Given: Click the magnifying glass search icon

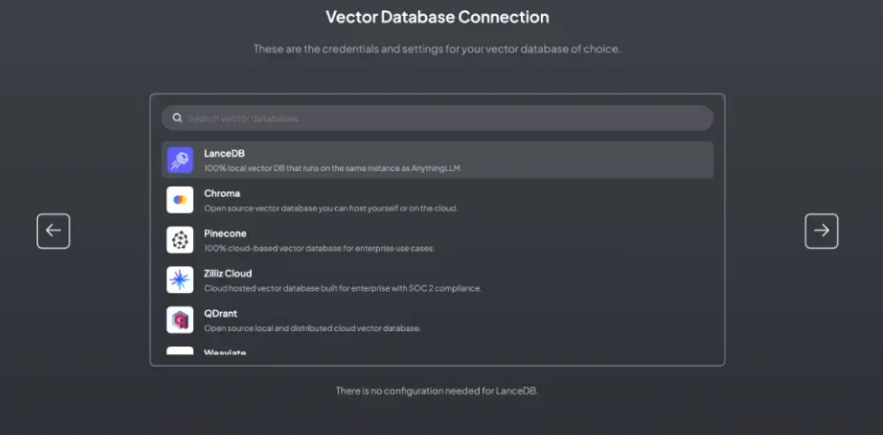Looking at the screenshot, I should [177, 118].
